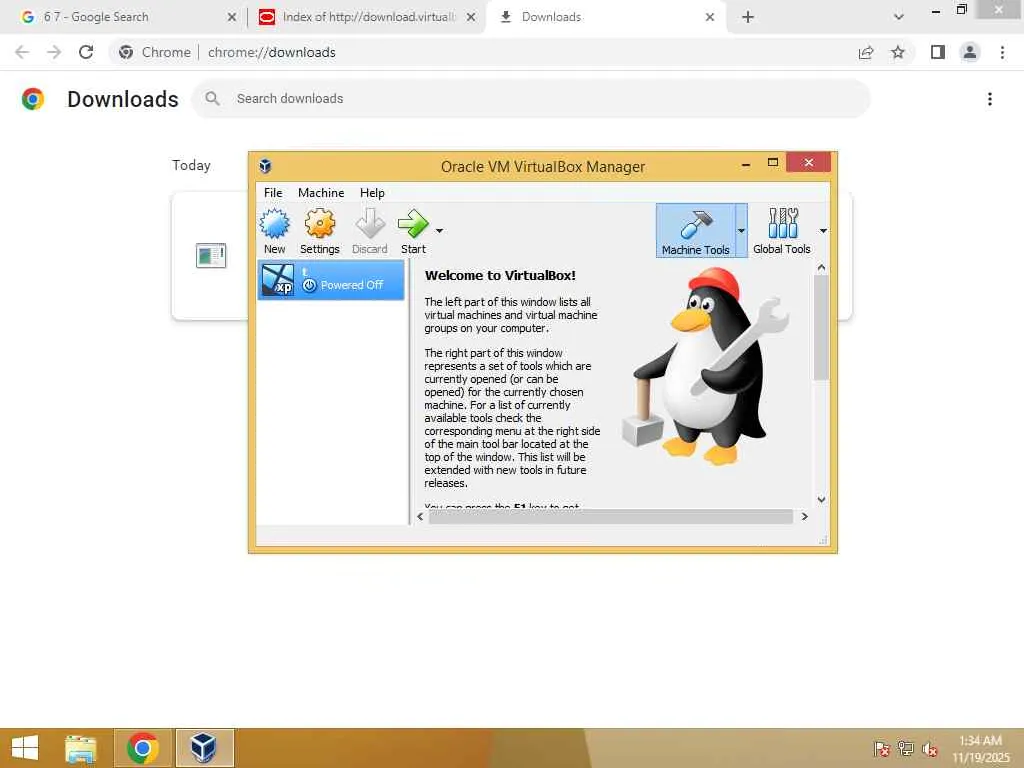The height and width of the screenshot is (768, 1024).
Task: Click the VirtualBox cube icon in title bar
Action: (x=265, y=166)
